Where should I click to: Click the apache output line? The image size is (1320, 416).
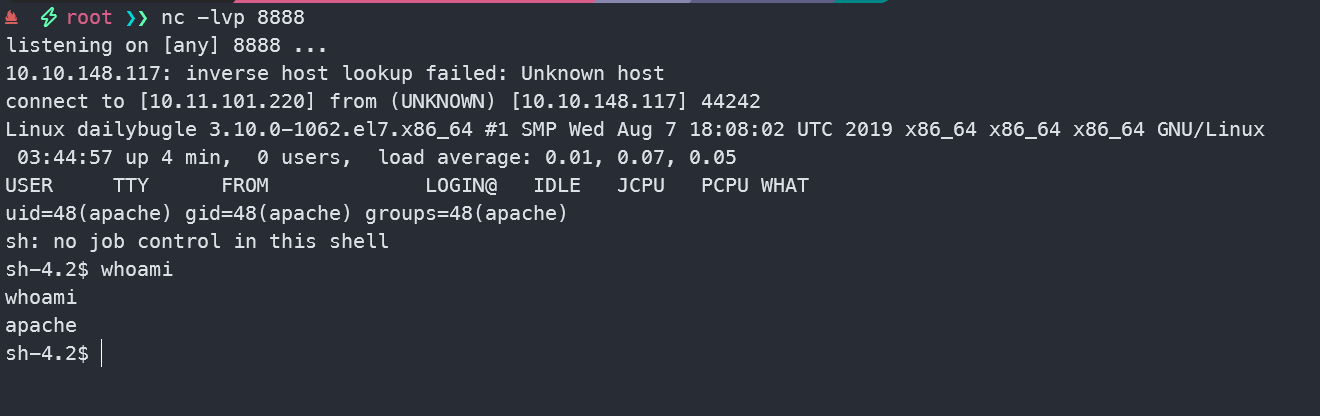pyautogui.click(x=41, y=326)
